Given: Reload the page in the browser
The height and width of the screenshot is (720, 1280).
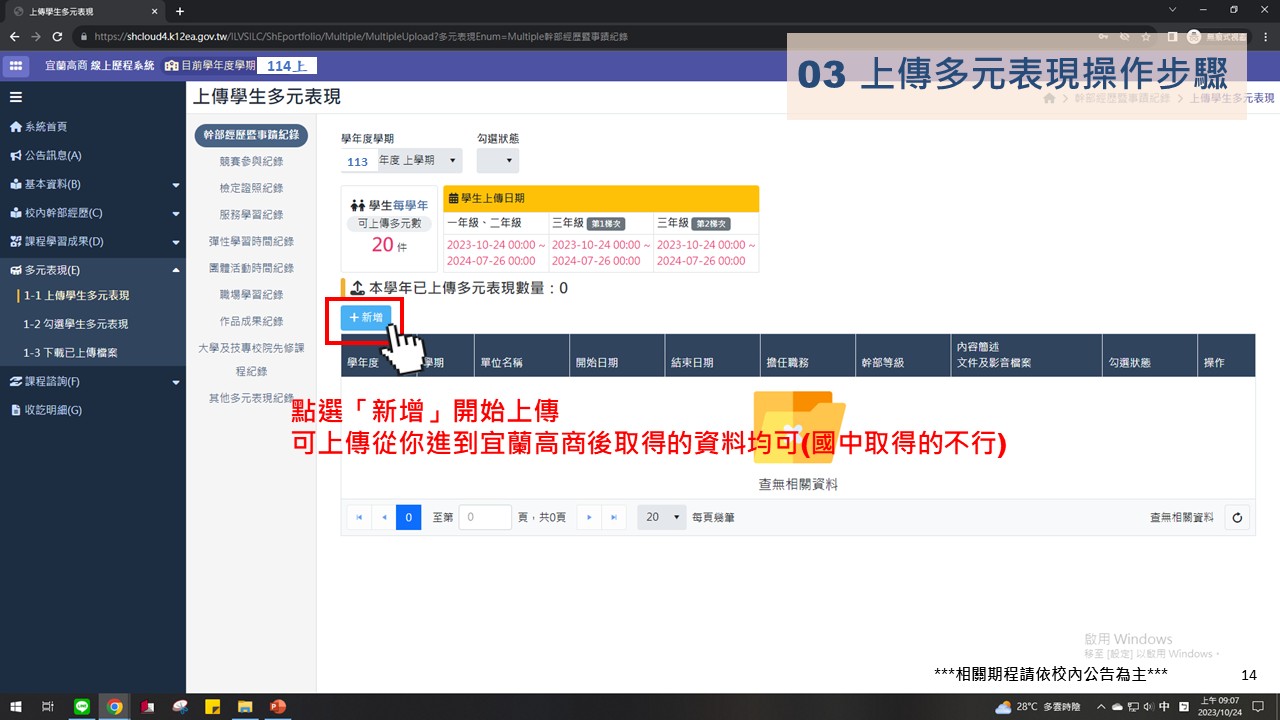Looking at the screenshot, I should (57, 36).
